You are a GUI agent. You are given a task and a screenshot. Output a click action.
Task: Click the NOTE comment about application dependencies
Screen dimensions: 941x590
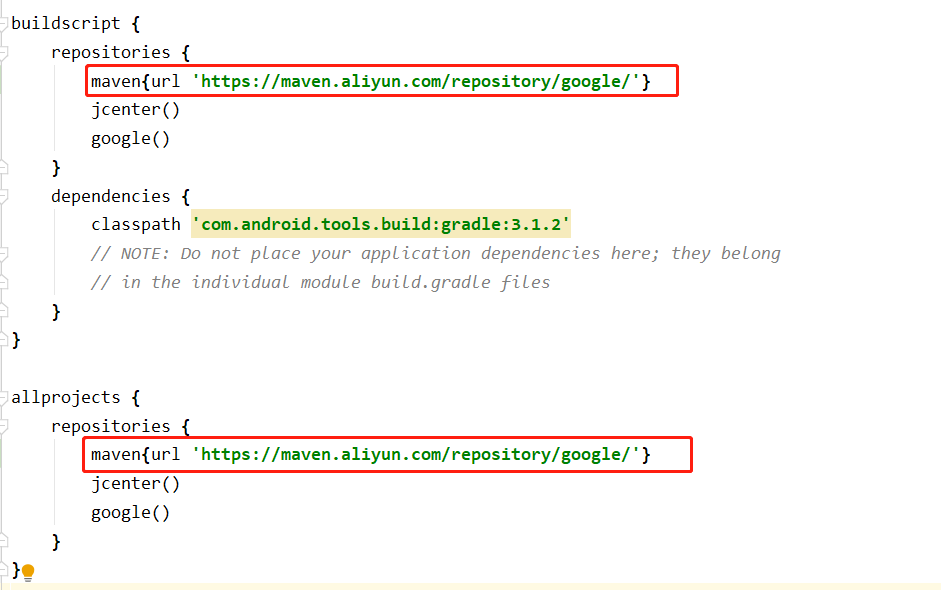point(435,253)
